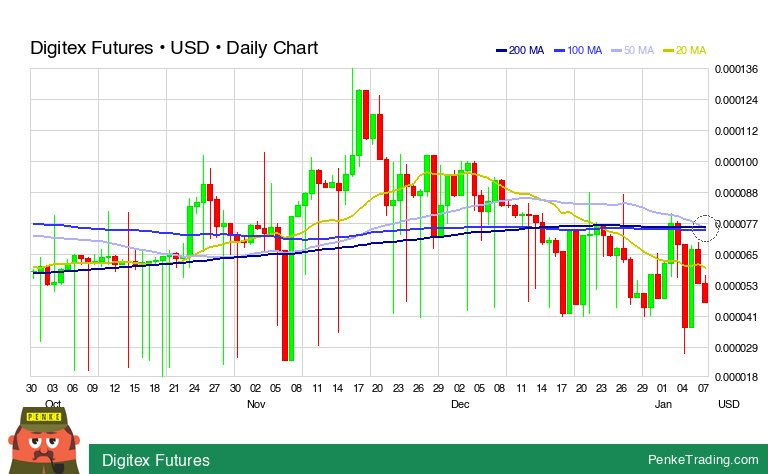This screenshot has width=768, height=474.
Task: Open the PenkeTrading.com link
Action: [x=703, y=460]
